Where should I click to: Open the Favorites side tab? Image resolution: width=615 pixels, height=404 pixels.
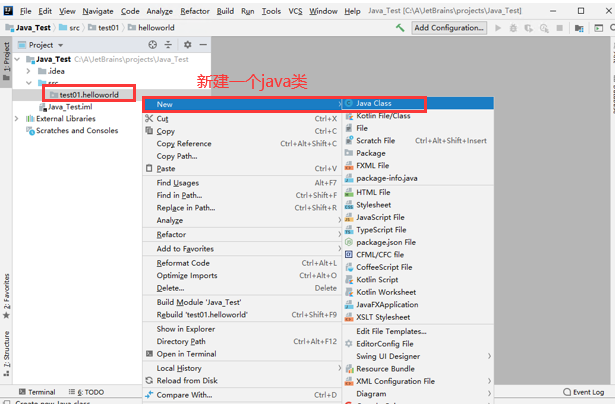click(x=6, y=296)
